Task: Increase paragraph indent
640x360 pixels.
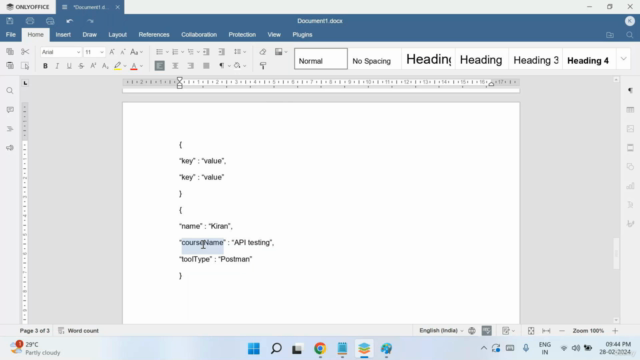Action: pos(222,52)
